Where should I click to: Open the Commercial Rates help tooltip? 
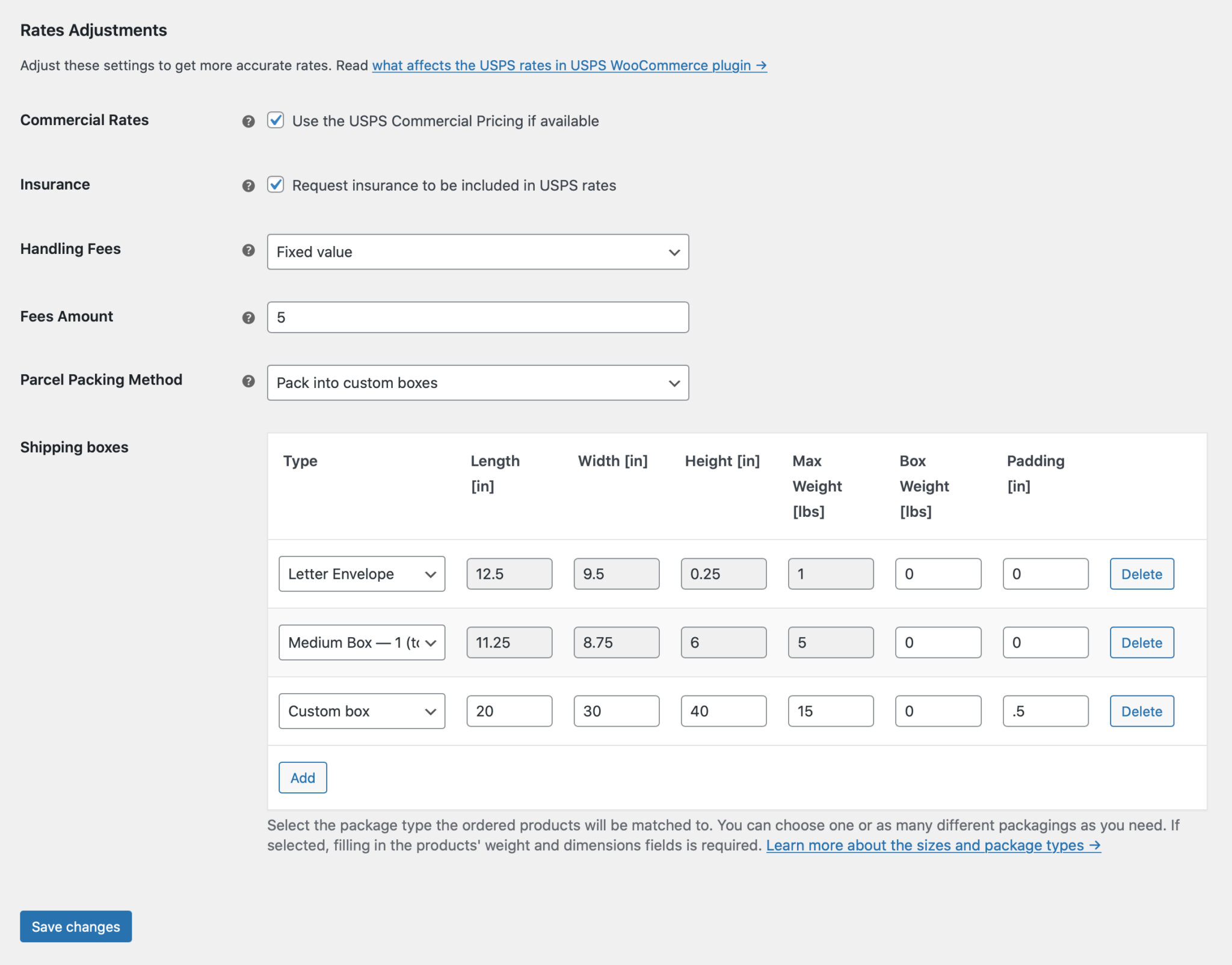point(247,120)
